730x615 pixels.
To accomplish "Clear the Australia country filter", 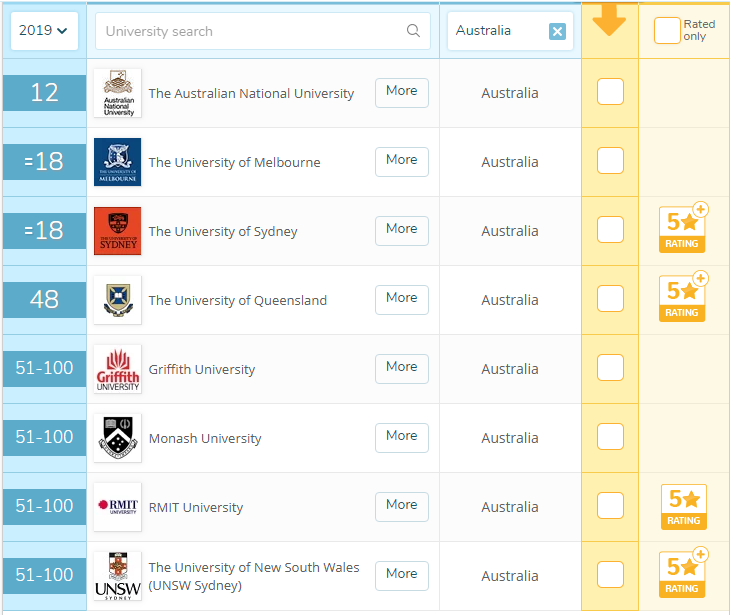I will pos(557,31).
